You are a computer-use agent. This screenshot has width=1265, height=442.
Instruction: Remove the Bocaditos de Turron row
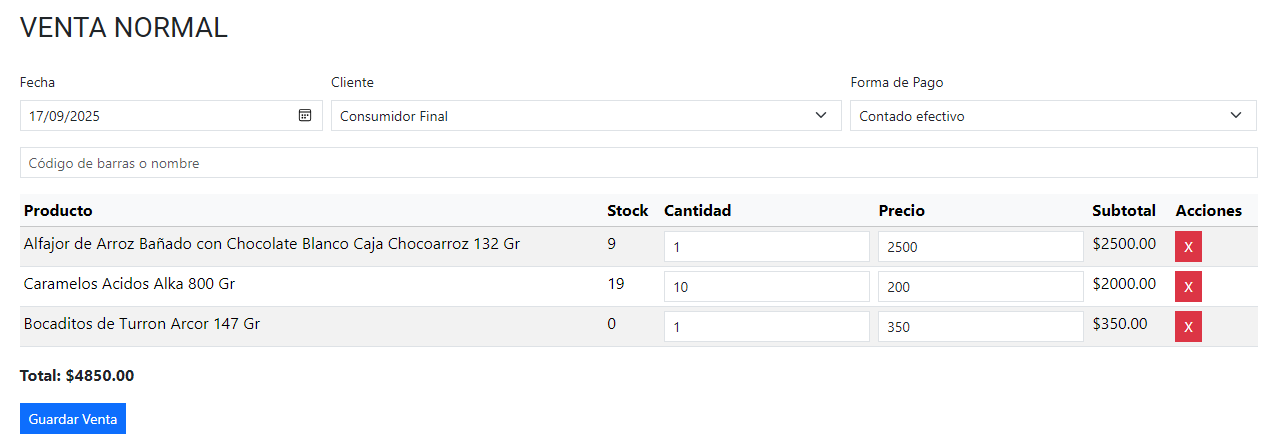point(1188,327)
